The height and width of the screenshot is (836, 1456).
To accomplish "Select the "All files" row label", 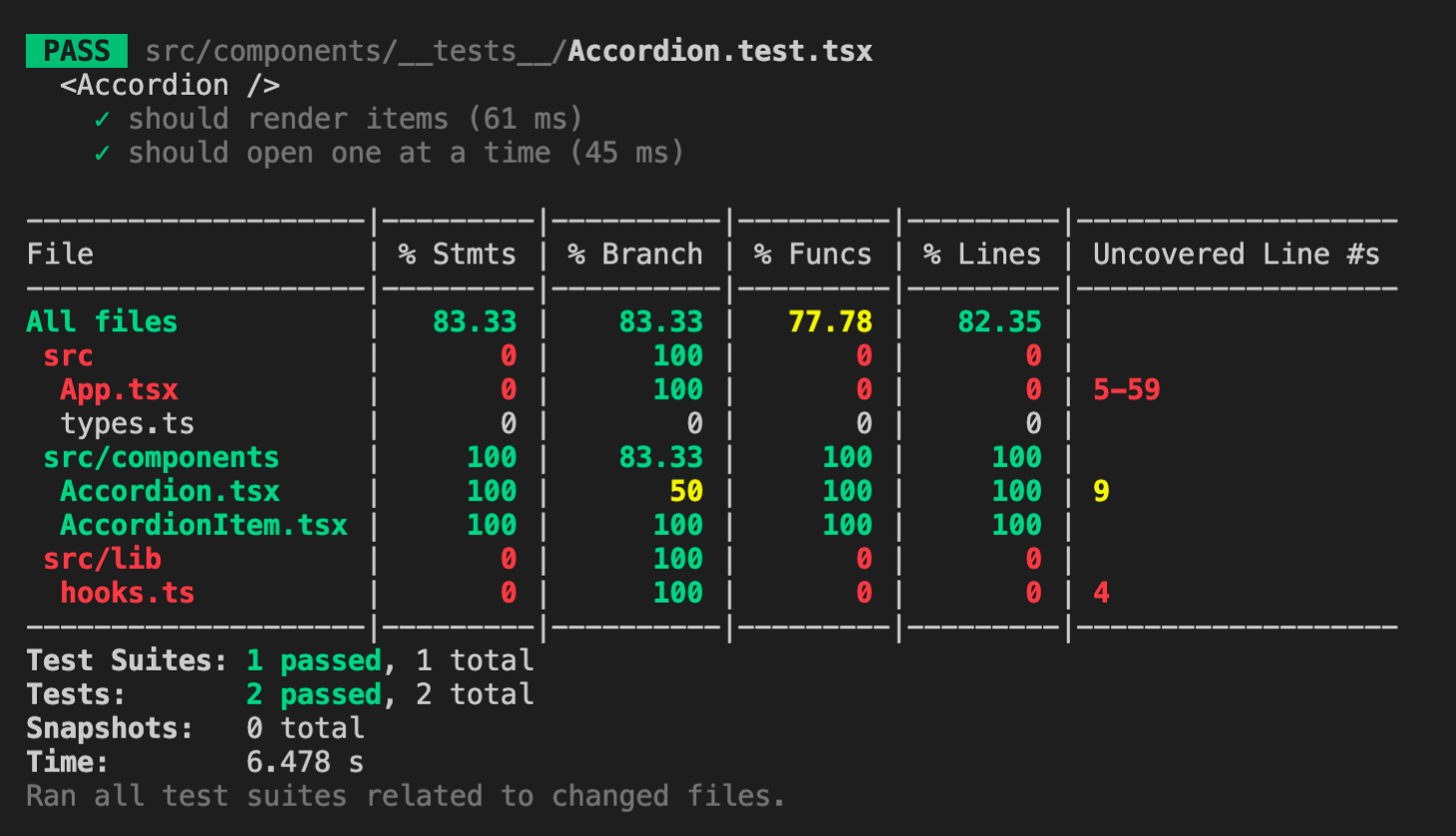I will pos(102,321).
